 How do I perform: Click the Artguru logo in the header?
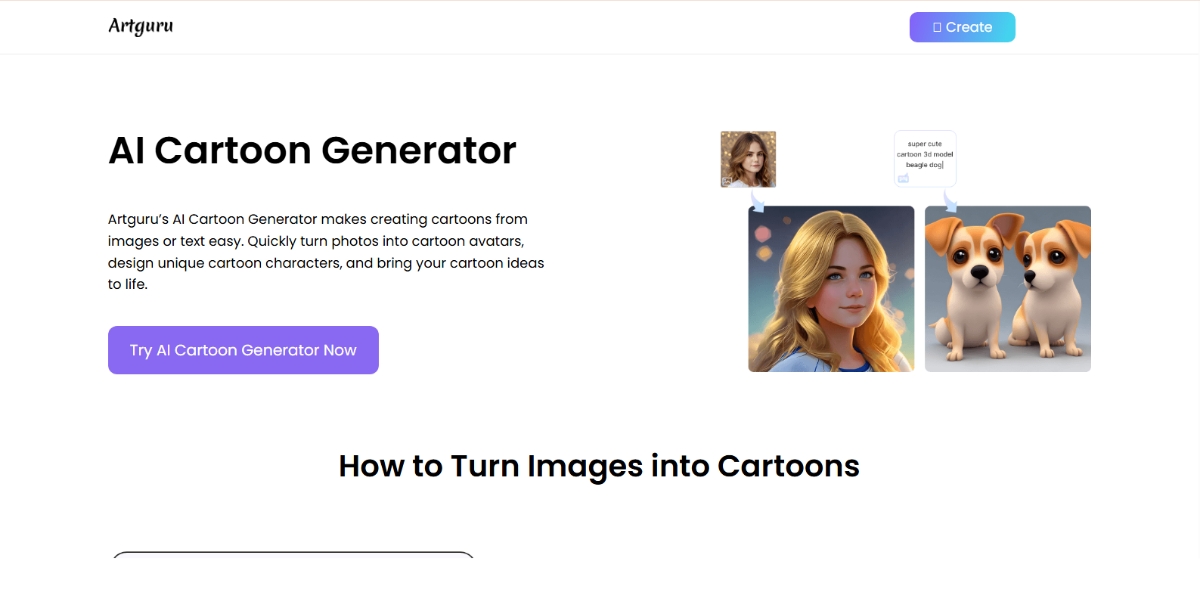(x=140, y=26)
